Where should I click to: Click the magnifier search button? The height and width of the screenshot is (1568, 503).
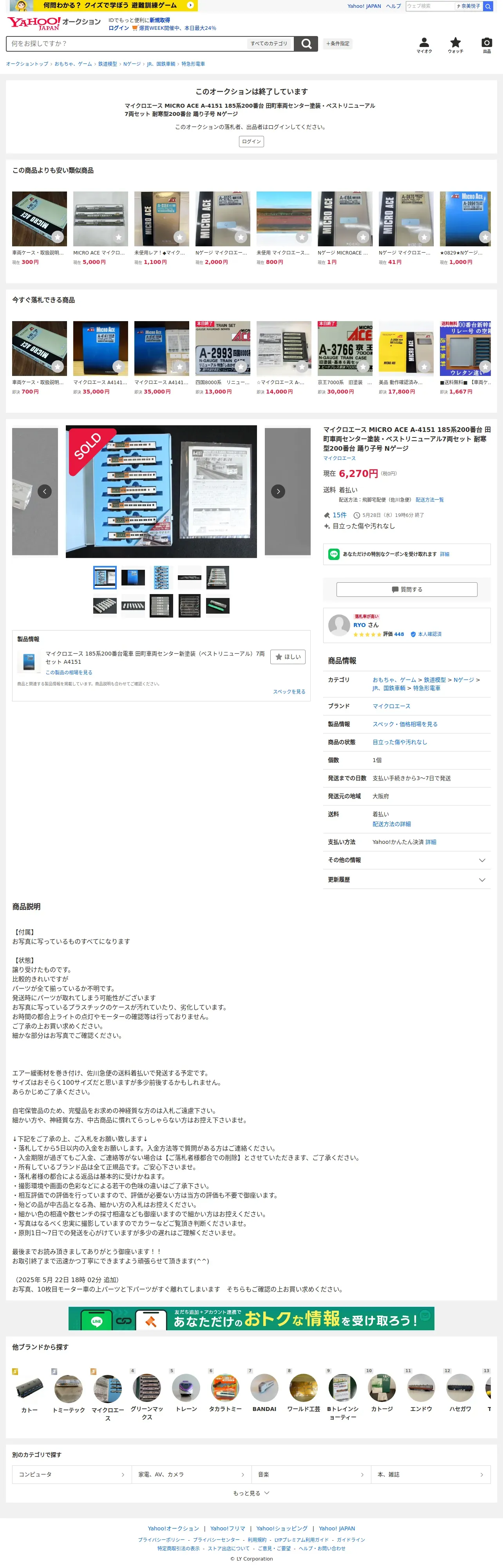(x=306, y=44)
